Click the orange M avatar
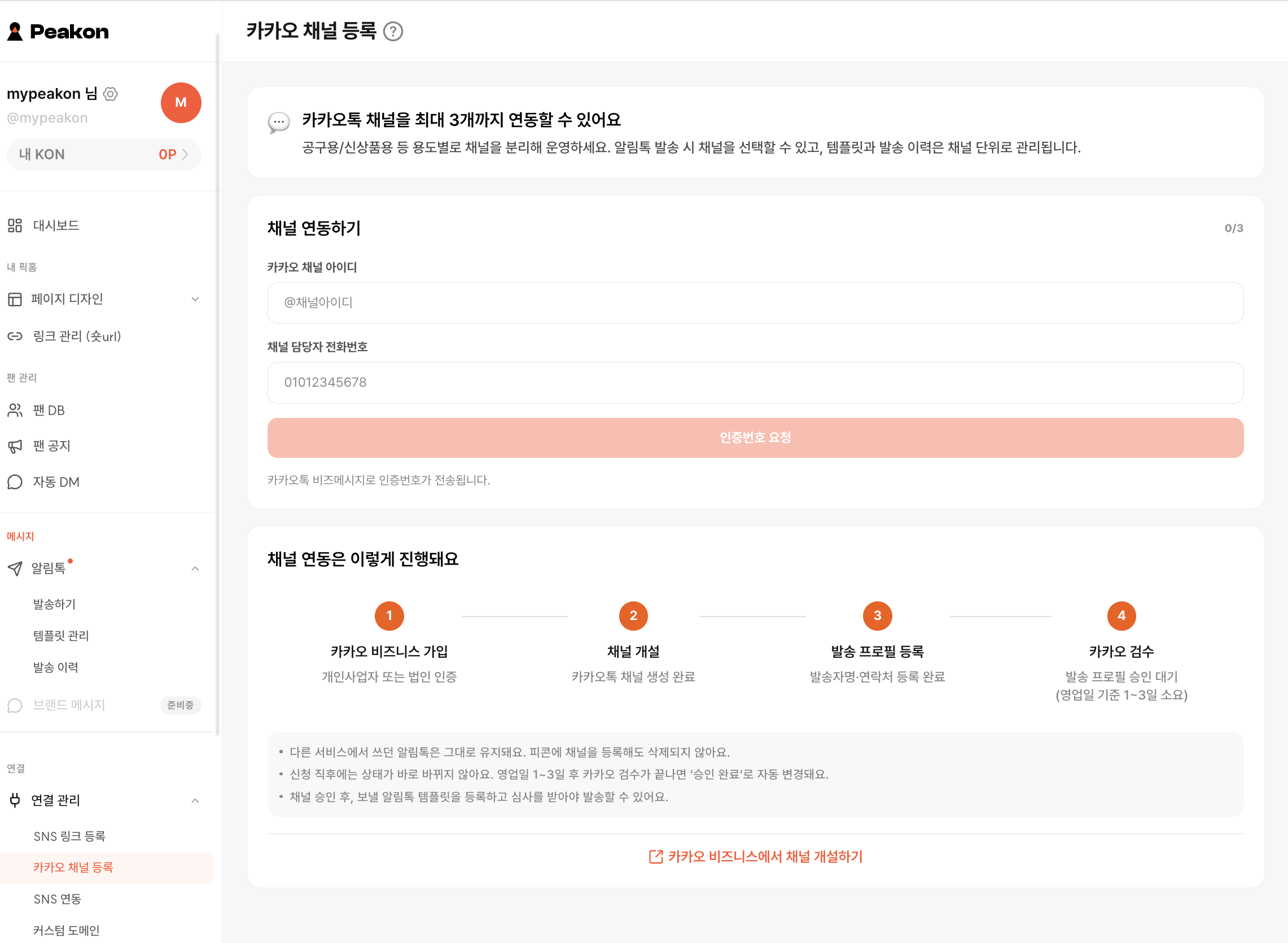This screenshot has width=1288, height=943. click(x=181, y=103)
